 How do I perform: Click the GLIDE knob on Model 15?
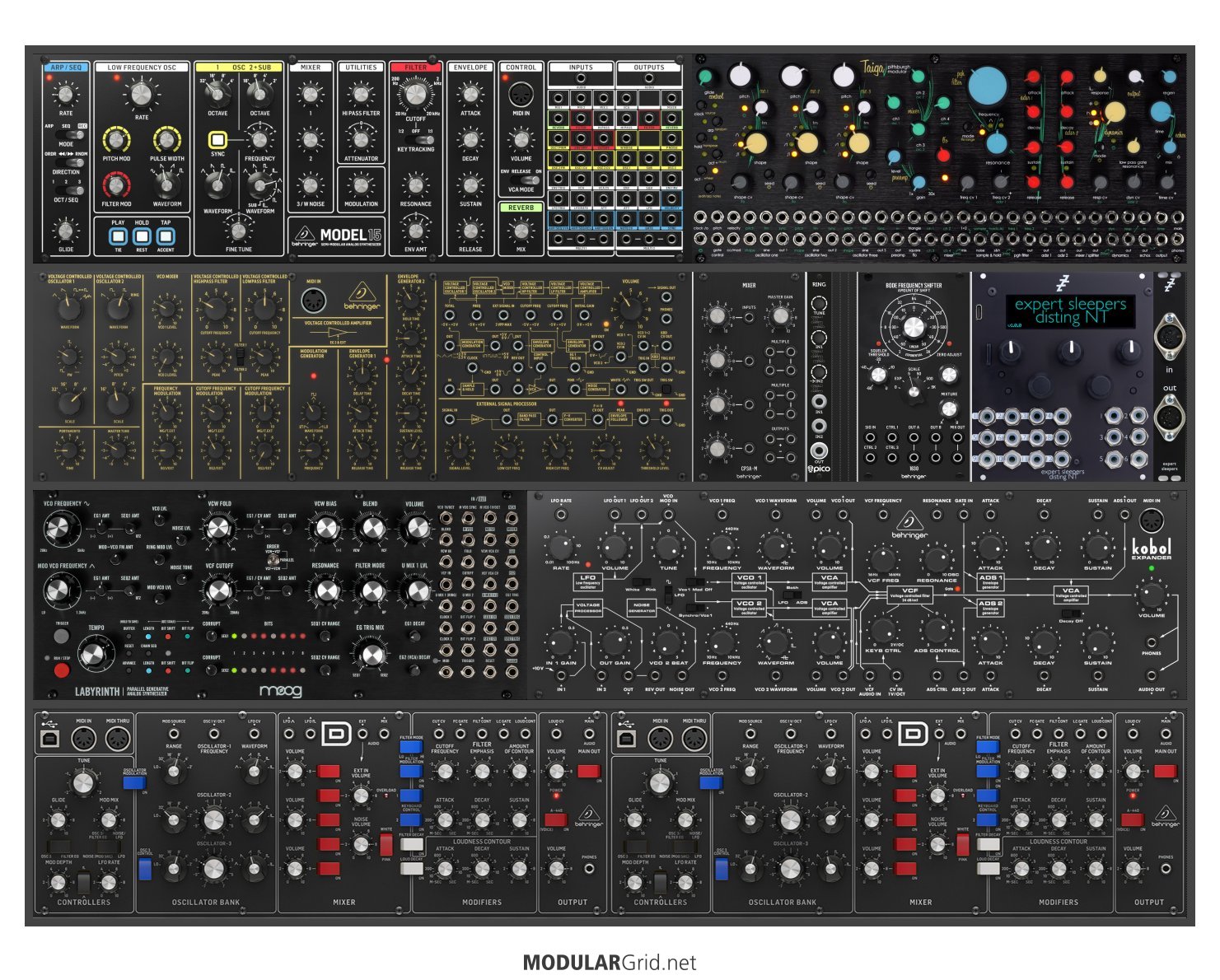pyautogui.click(x=66, y=230)
